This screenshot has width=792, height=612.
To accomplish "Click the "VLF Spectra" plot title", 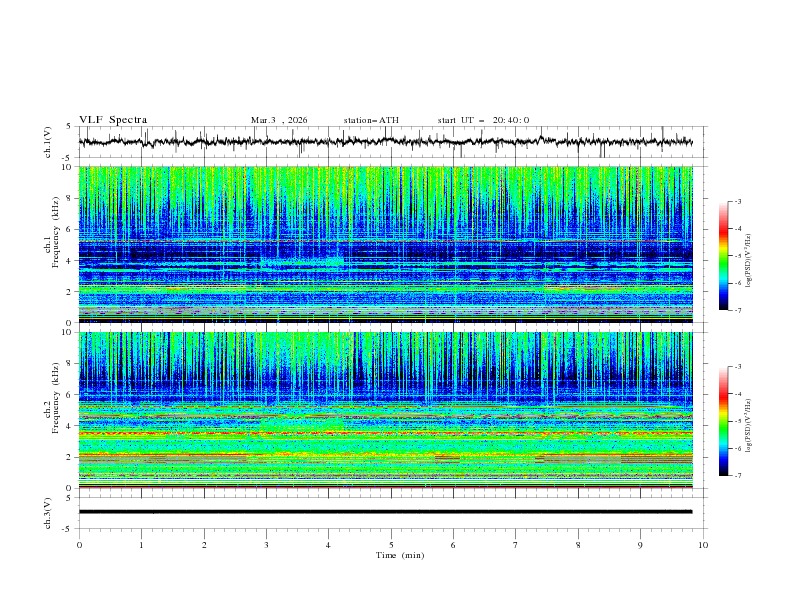I will (x=113, y=120).
